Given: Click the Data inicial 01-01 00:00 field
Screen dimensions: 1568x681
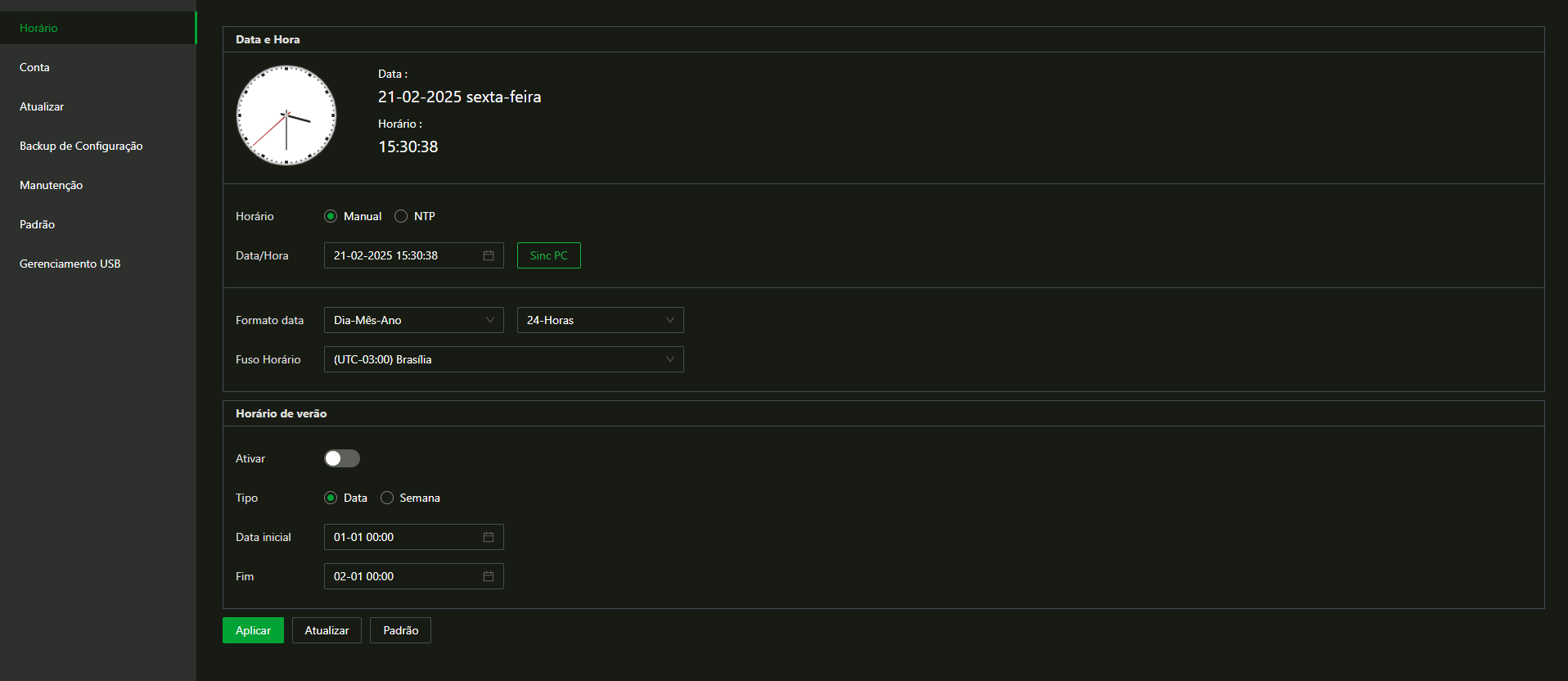Looking at the screenshot, I should click(x=414, y=537).
